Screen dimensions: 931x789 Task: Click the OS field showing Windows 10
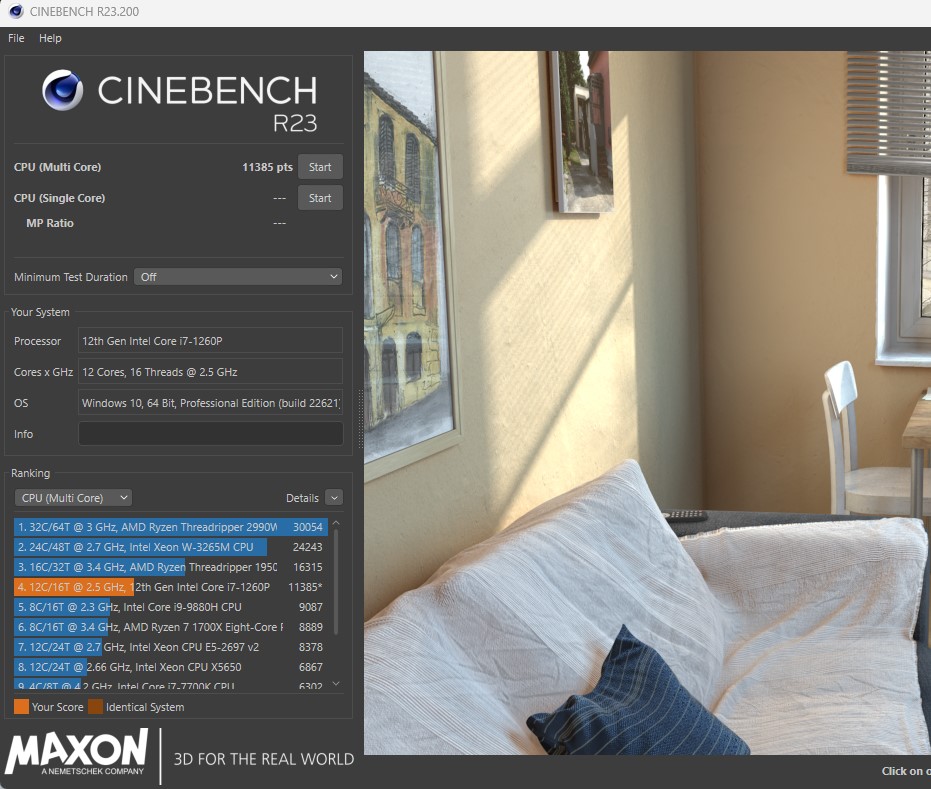(210, 403)
